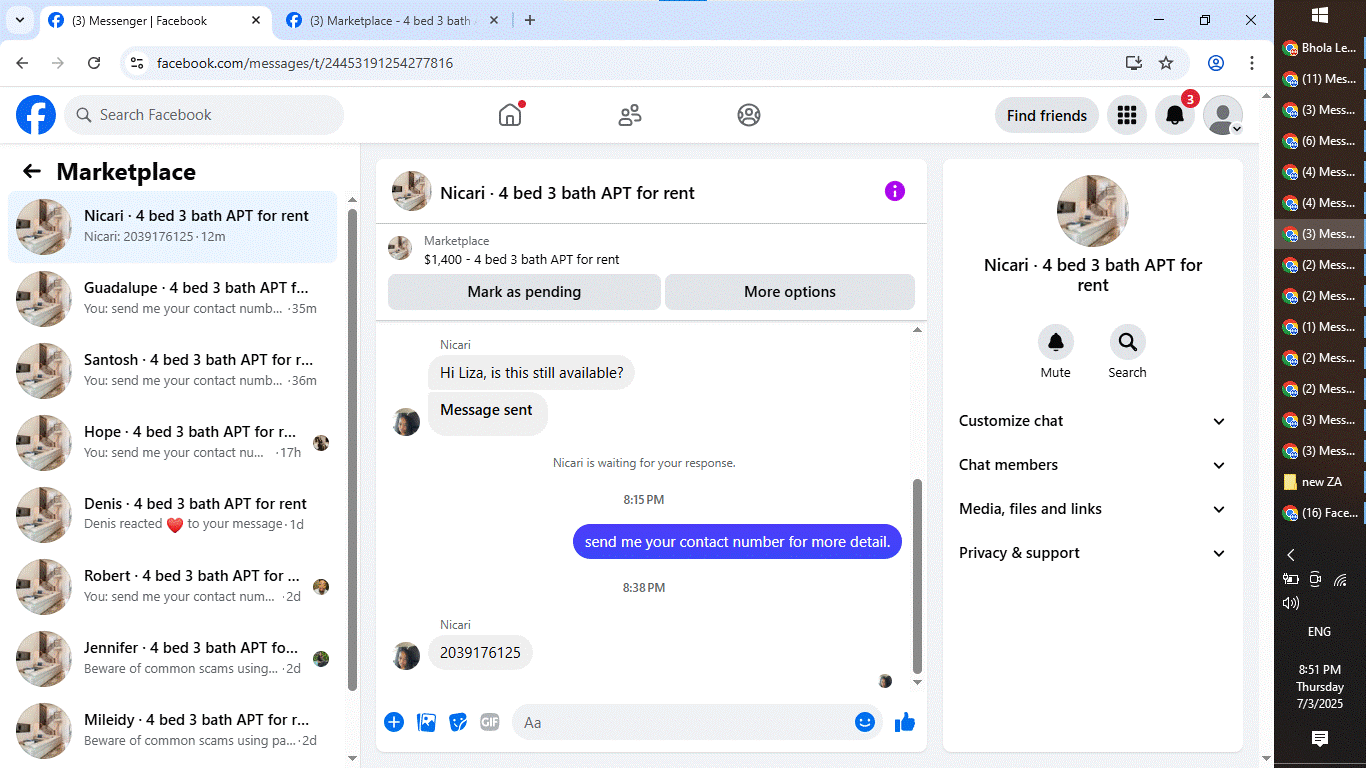1366x768 pixels.
Task: View site information icon in address bar
Action: coord(138,63)
